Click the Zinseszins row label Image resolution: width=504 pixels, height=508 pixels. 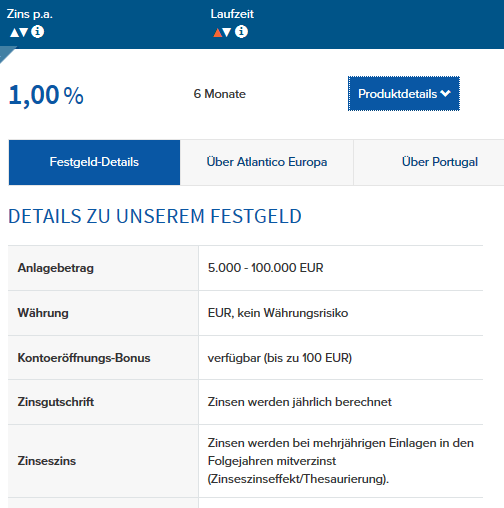[47, 461]
